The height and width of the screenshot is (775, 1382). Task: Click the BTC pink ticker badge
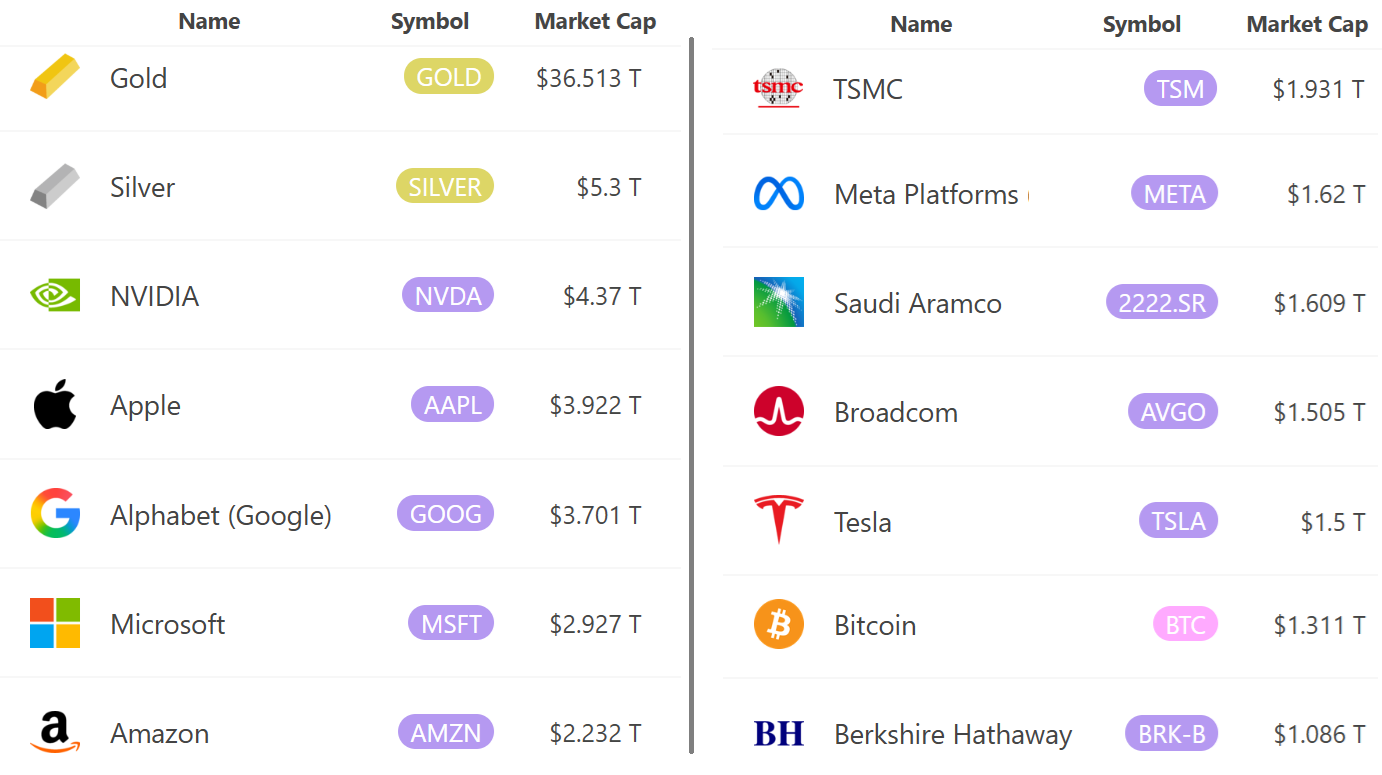click(x=1185, y=624)
